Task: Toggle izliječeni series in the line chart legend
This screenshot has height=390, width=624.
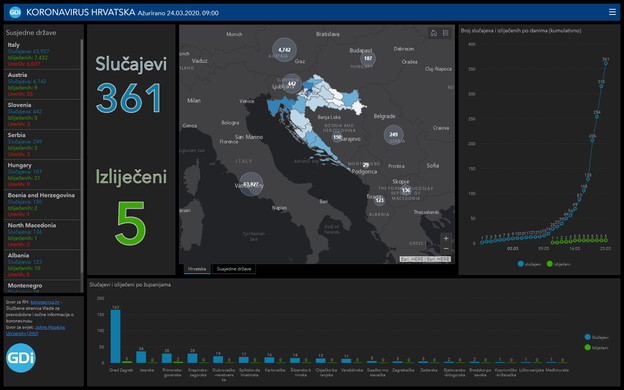Action: [x=558, y=264]
